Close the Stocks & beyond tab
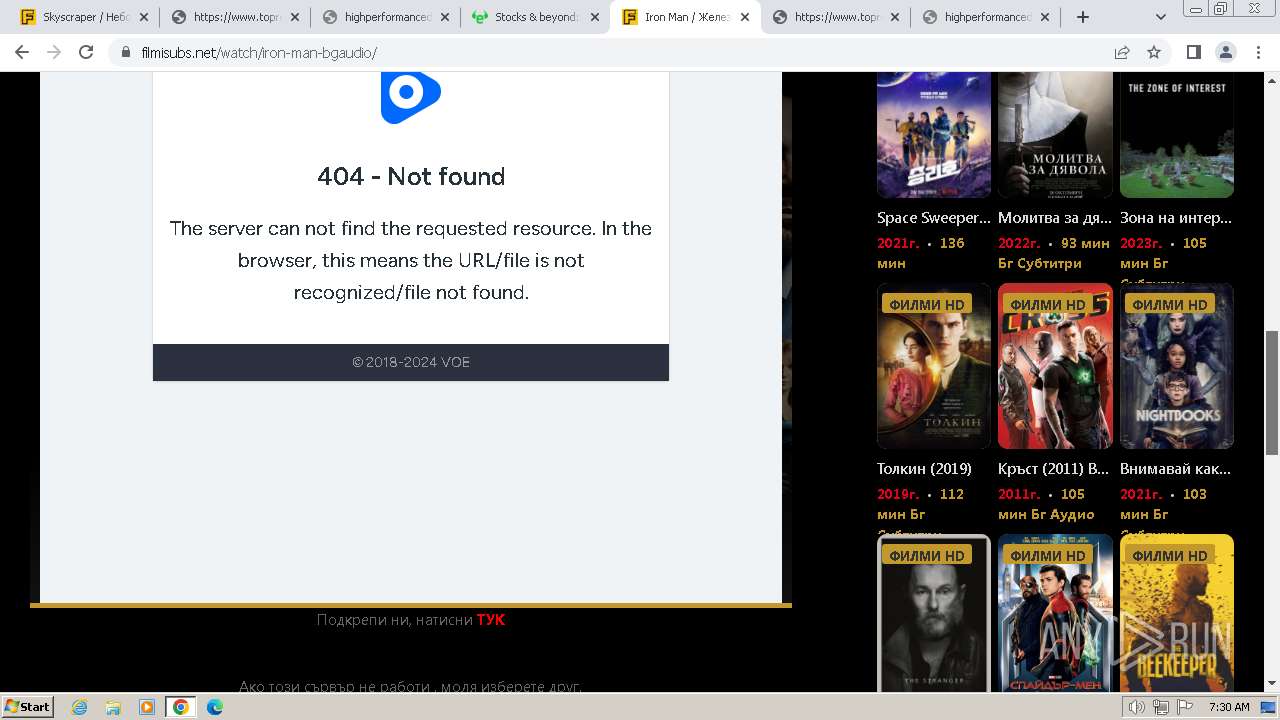 tap(595, 17)
